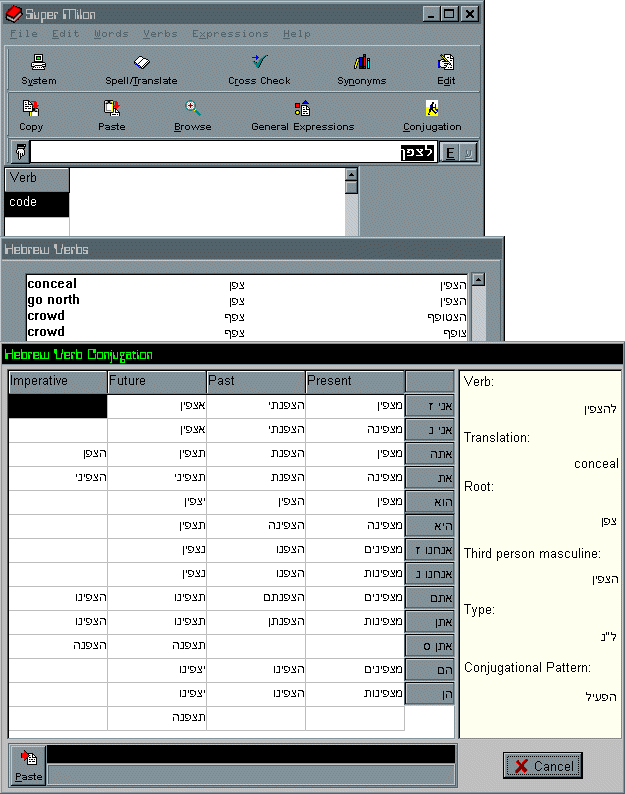Click the היא pronoun row header
This screenshot has height=794, width=625.
pyautogui.click(x=429, y=527)
